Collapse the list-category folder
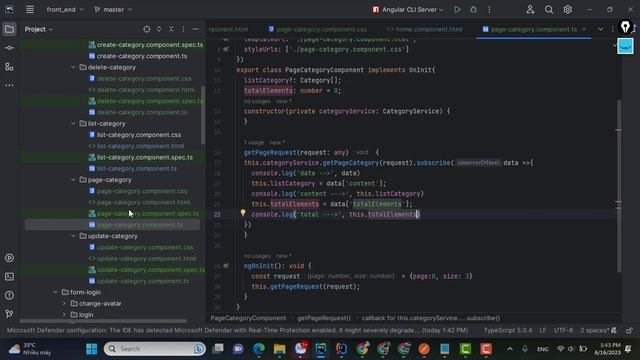 pos(73,123)
